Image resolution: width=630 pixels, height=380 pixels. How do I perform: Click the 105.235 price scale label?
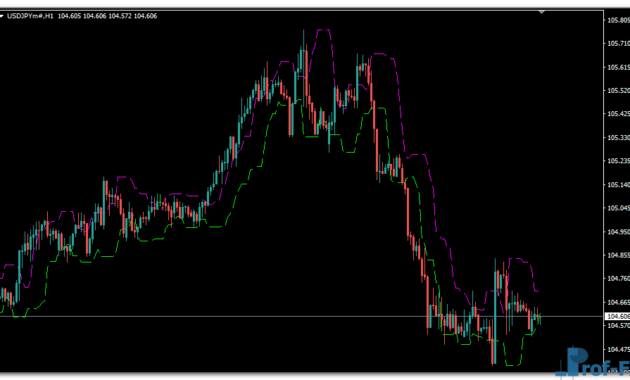pyautogui.click(x=618, y=161)
